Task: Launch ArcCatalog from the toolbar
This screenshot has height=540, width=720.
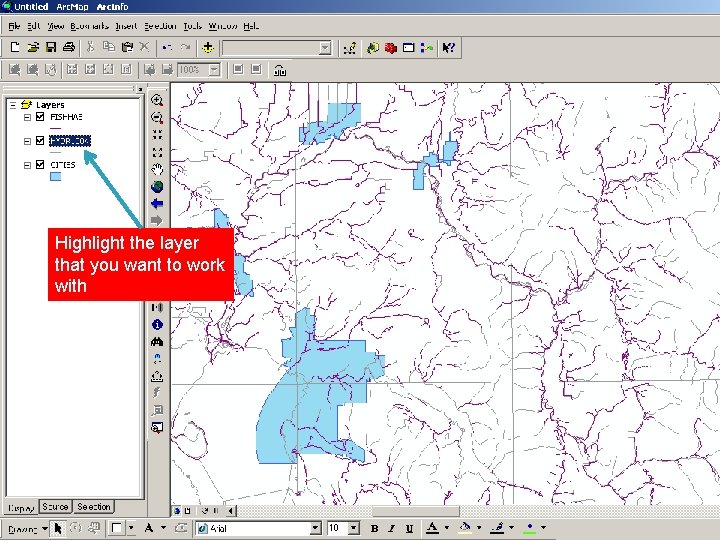Action: pos(372,48)
